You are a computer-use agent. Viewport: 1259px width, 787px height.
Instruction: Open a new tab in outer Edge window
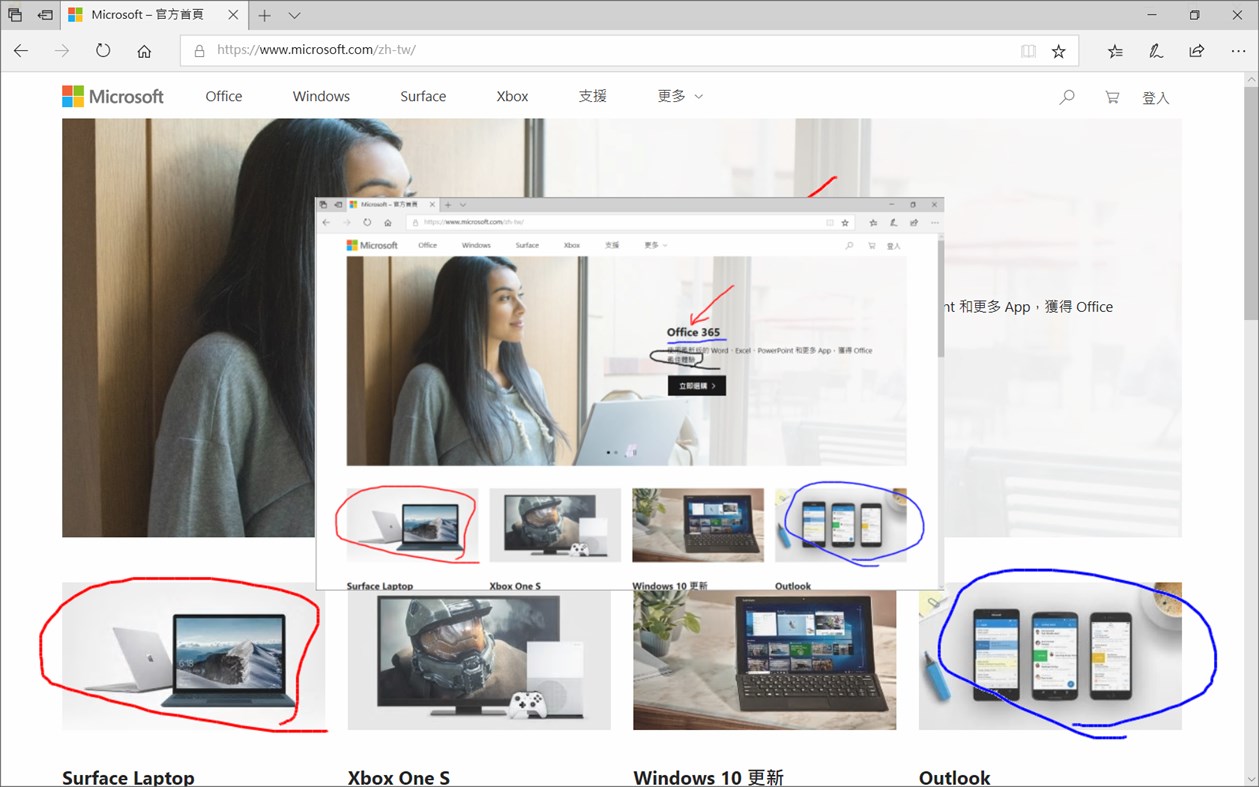265,15
